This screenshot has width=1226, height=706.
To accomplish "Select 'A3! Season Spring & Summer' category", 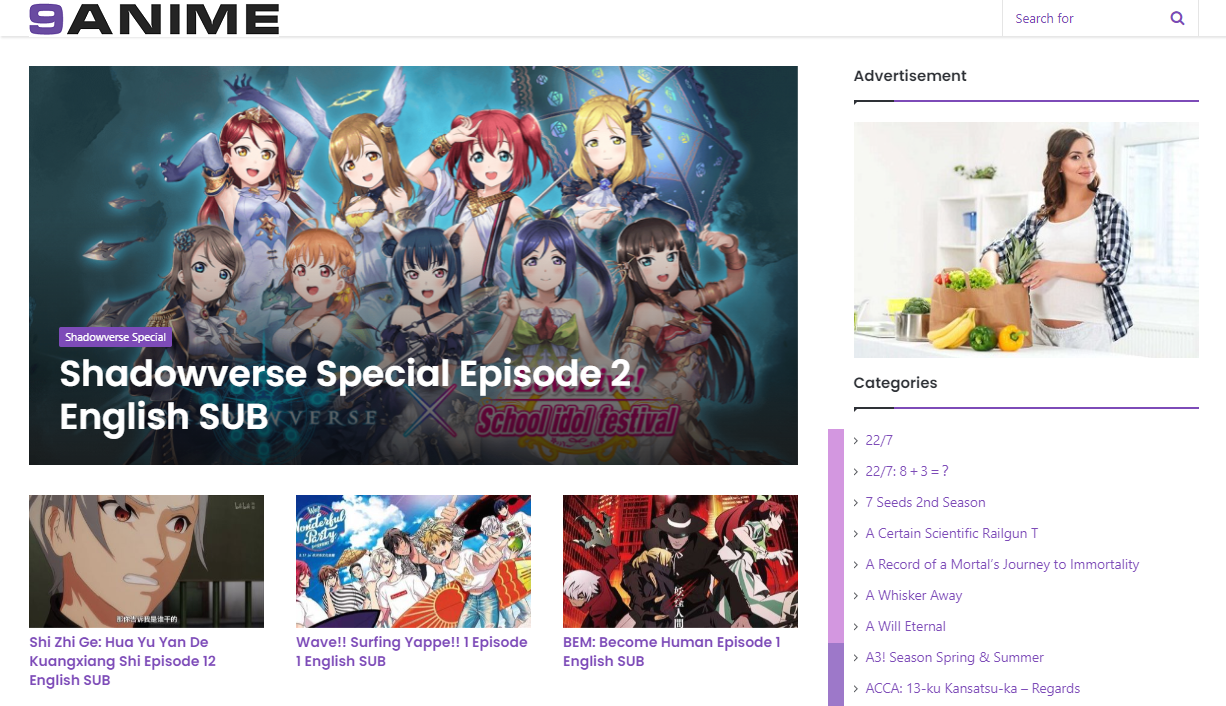I will [x=955, y=657].
